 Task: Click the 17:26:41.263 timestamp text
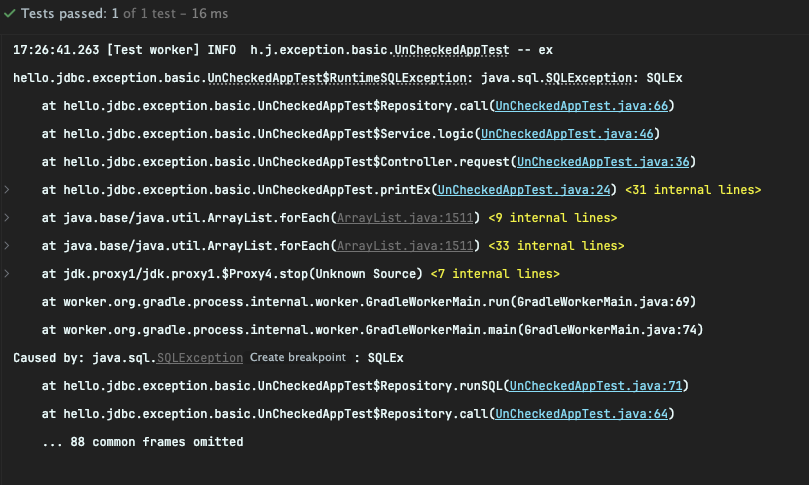click(x=56, y=50)
